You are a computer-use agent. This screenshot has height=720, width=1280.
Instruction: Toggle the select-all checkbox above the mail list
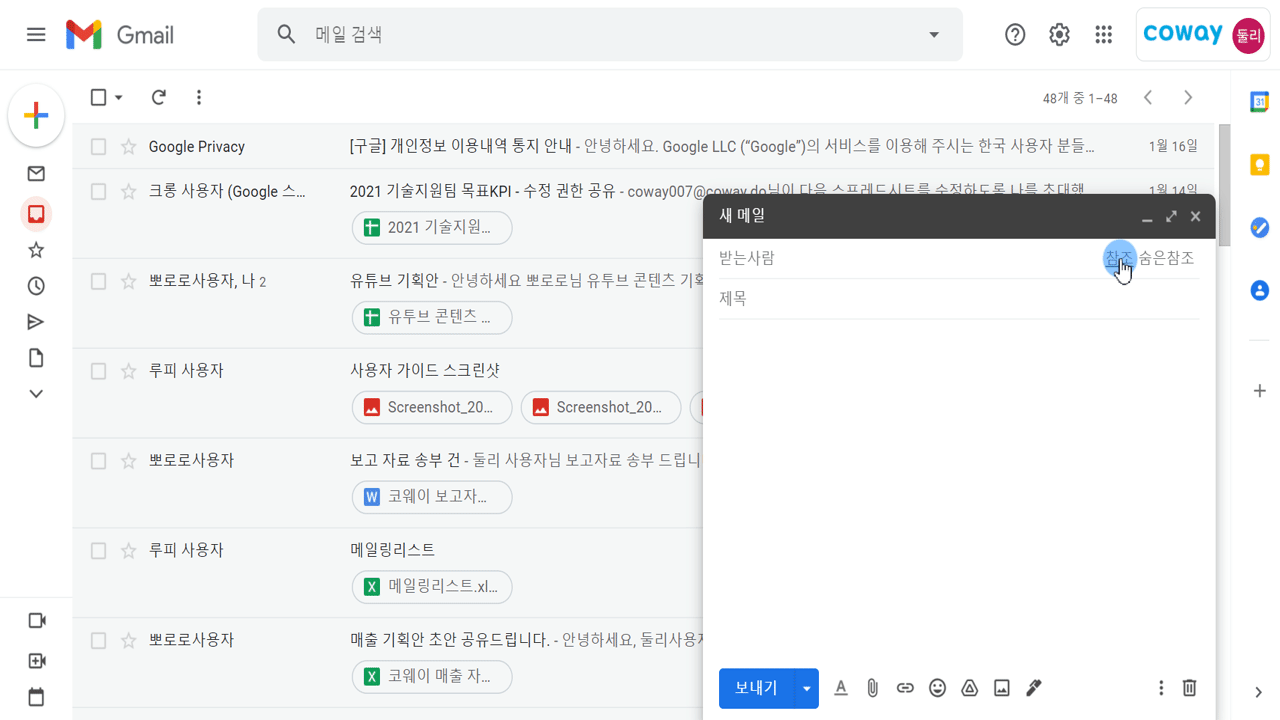[98, 97]
